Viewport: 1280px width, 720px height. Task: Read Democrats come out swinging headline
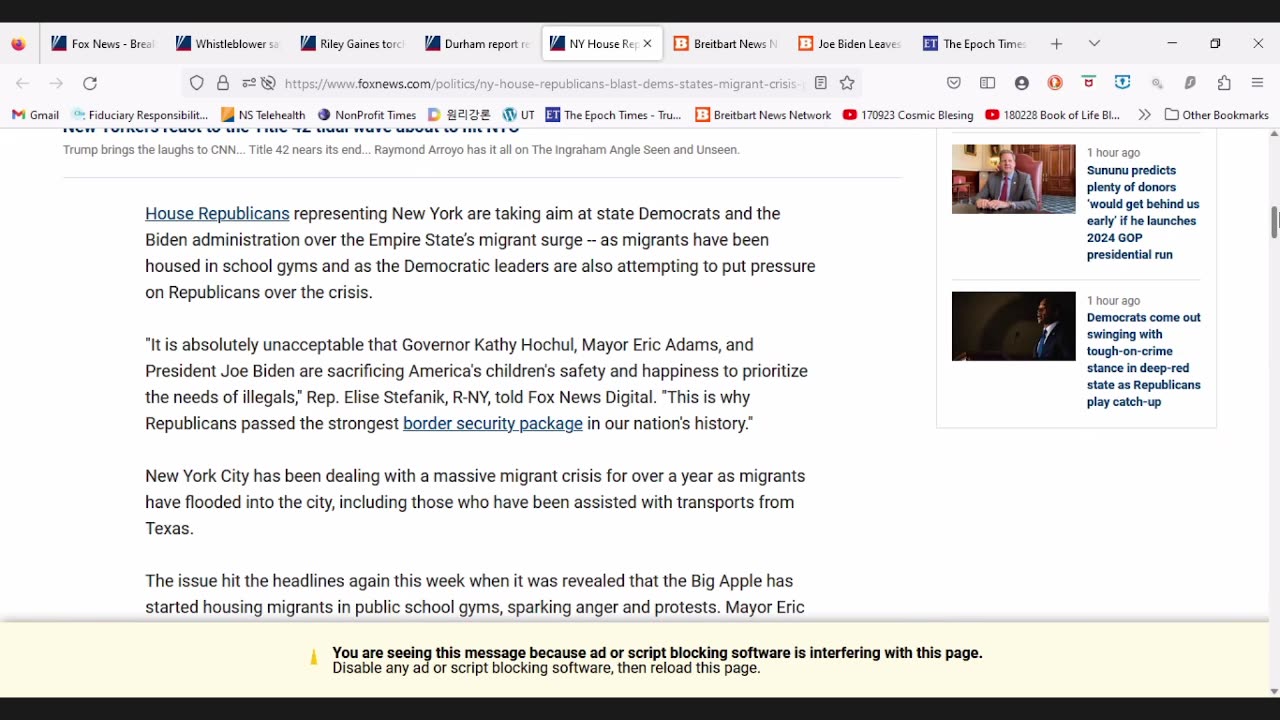click(1144, 360)
